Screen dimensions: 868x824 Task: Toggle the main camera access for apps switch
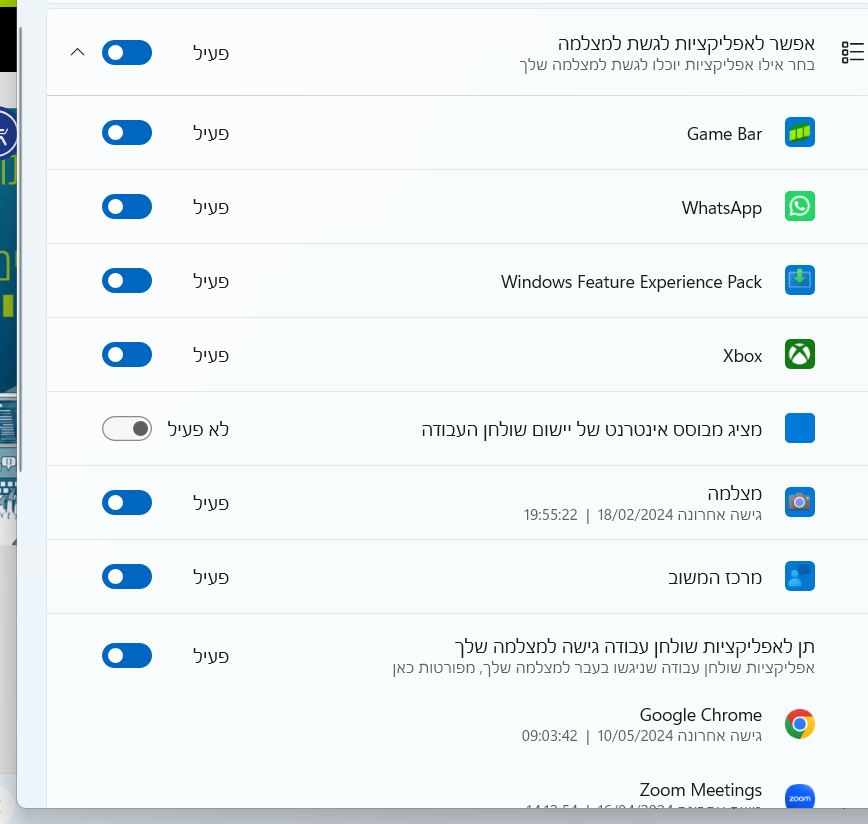pos(127,53)
